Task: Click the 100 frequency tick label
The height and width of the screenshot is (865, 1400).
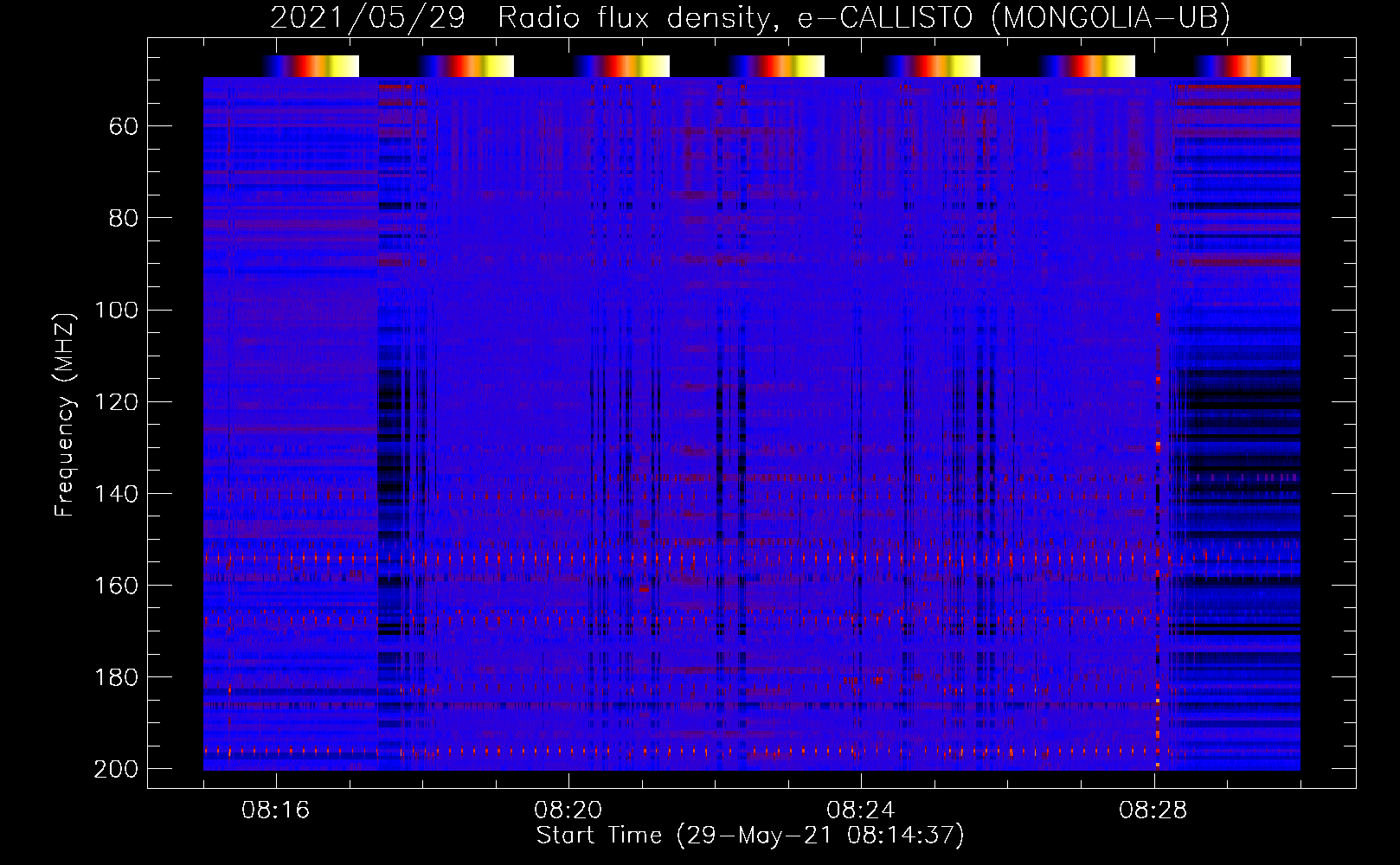Action: coord(116,310)
